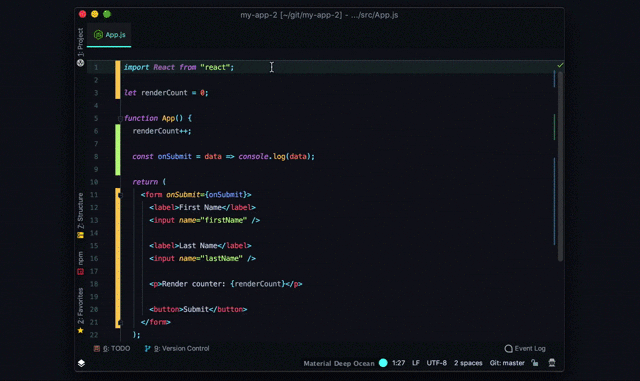Click the yellow change marker beside line 1

coord(118,67)
